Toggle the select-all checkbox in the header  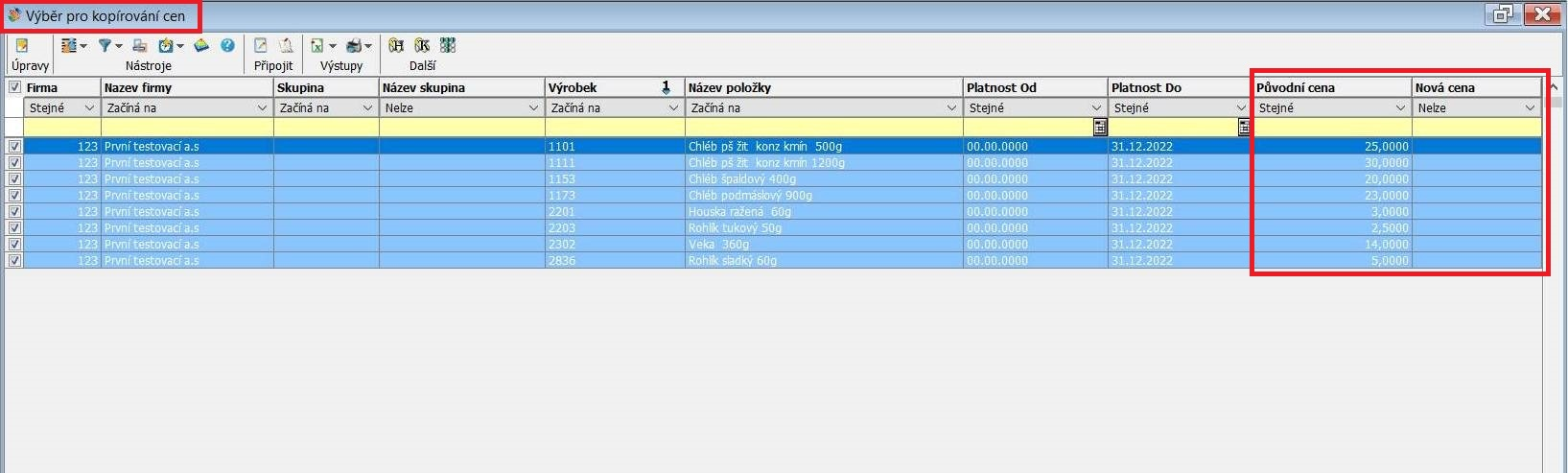click(14, 87)
